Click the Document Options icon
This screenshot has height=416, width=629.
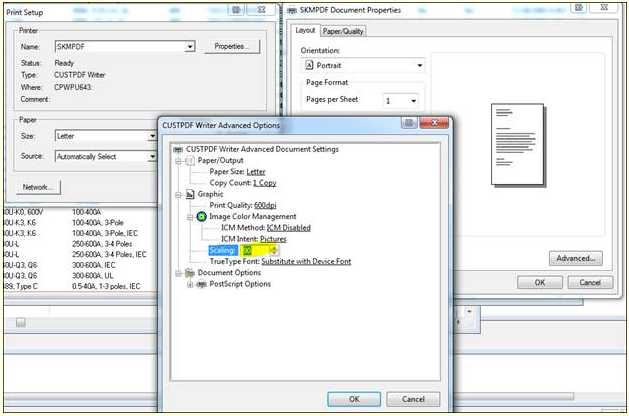tap(189, 272)
